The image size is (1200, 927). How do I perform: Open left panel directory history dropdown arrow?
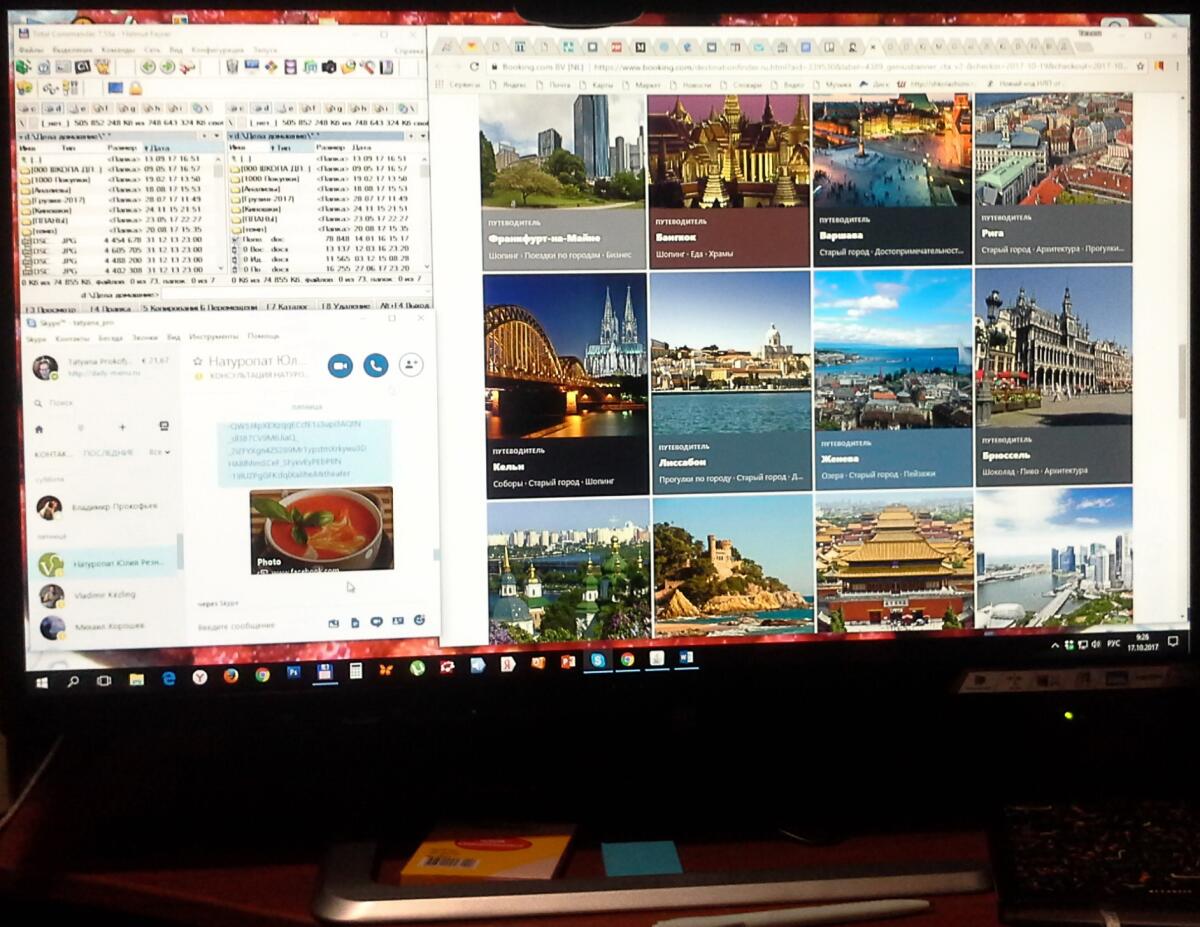(x=219, y=135)
